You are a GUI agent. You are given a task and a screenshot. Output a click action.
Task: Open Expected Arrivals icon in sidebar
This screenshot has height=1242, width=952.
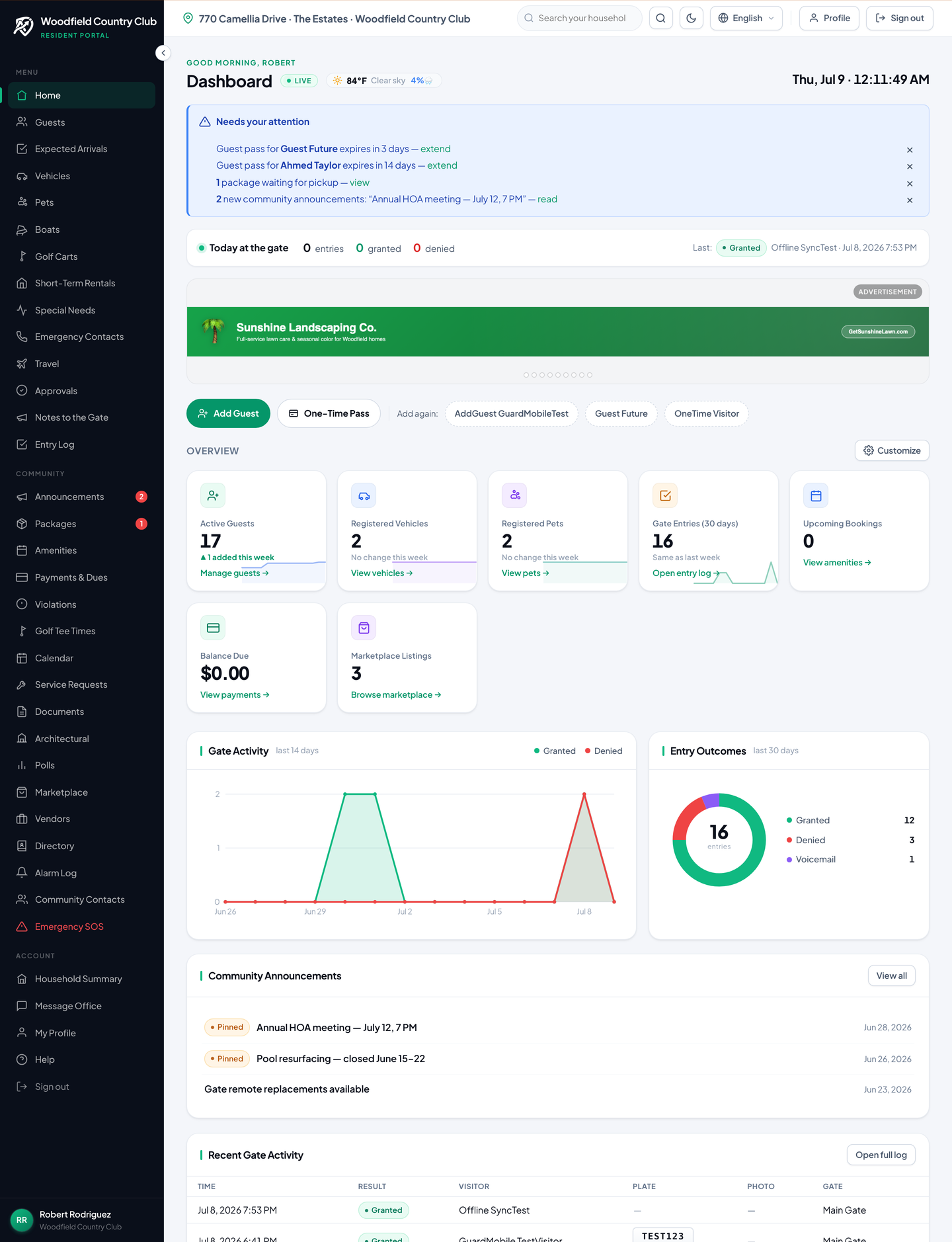click(x=22, y=149)
